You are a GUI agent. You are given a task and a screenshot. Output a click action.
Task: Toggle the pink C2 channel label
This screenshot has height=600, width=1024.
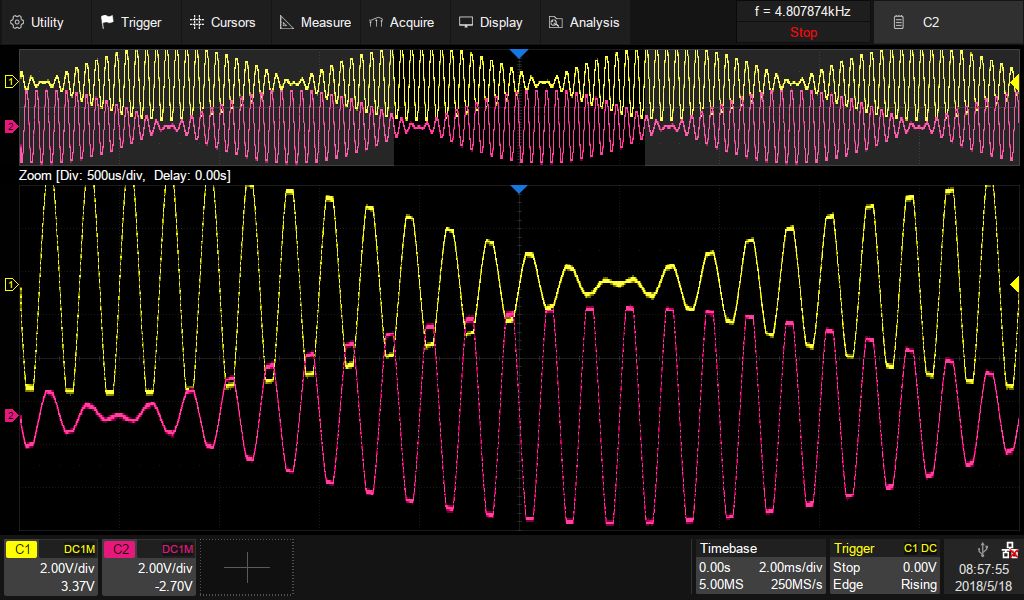tap(120, 549)
